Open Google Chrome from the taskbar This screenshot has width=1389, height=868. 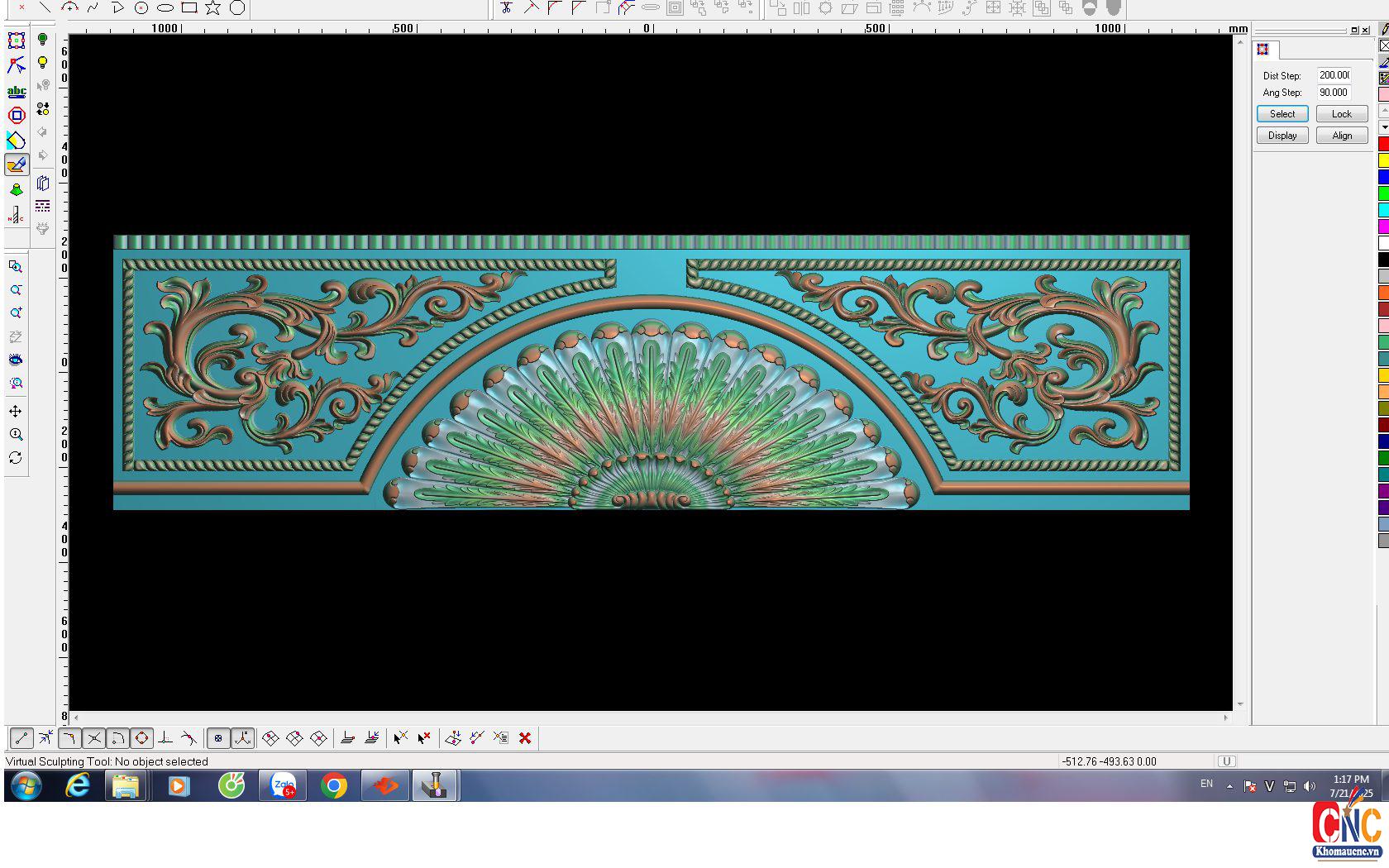click(334, 785)
